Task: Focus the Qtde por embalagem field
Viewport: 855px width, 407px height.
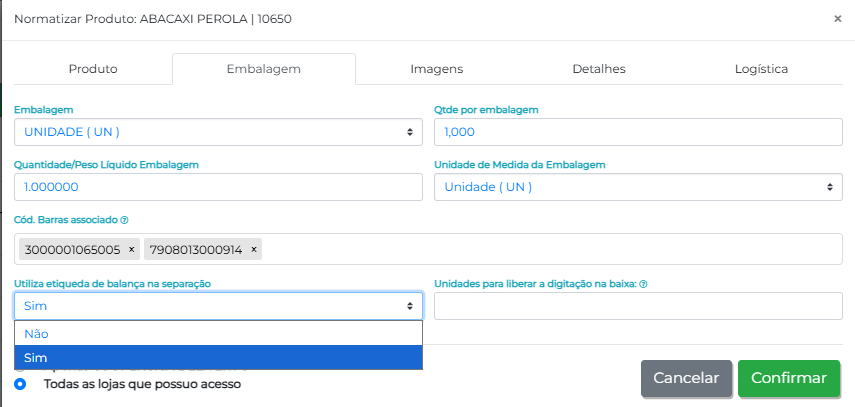Action: point(638,132)
